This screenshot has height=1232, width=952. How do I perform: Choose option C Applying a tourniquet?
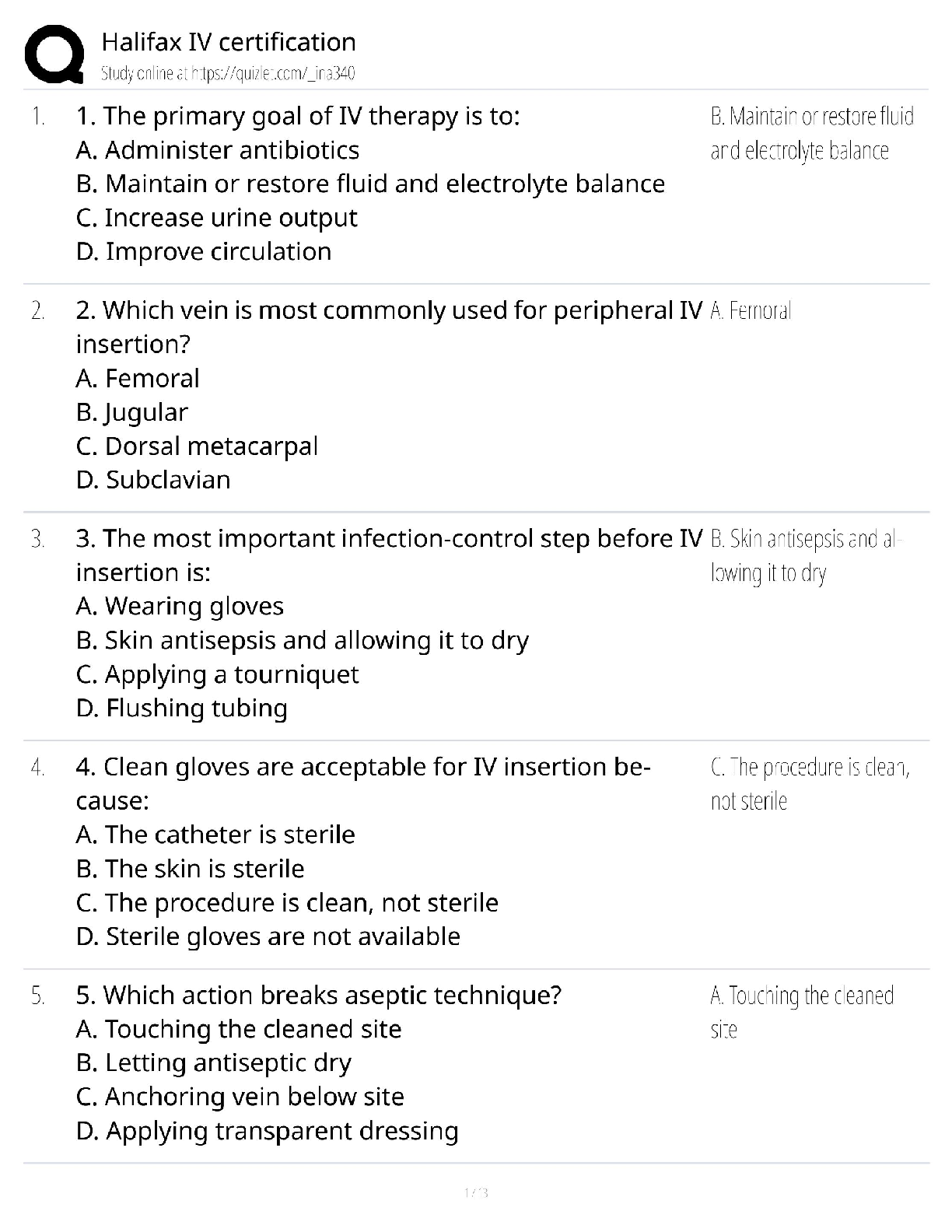[x=218, y=674]
